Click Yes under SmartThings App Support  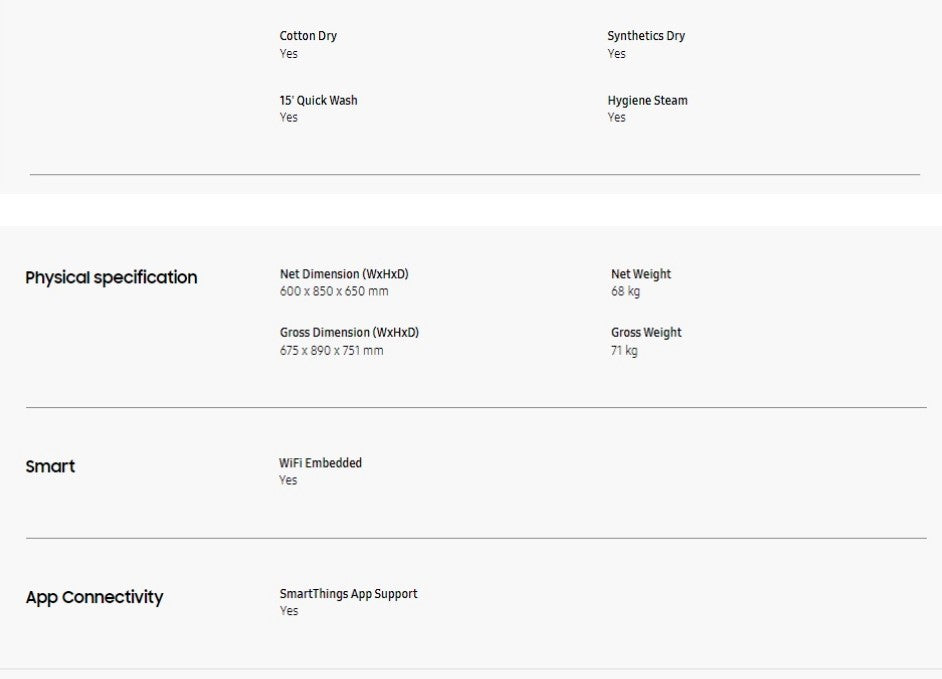coord(288,611)
